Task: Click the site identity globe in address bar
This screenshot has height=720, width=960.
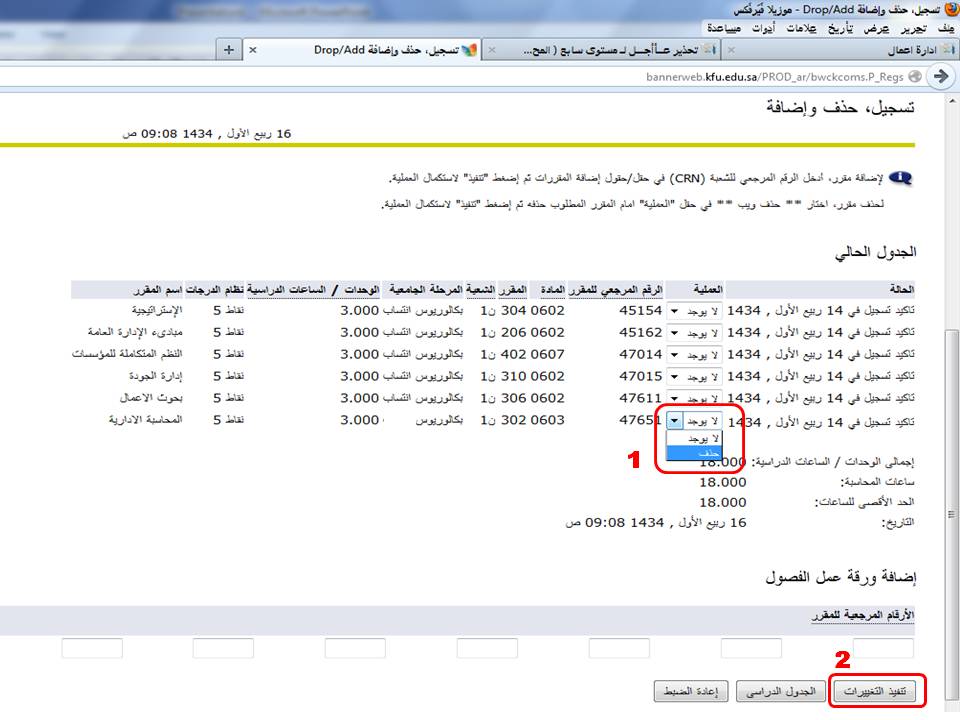Action: coord(915,76)
